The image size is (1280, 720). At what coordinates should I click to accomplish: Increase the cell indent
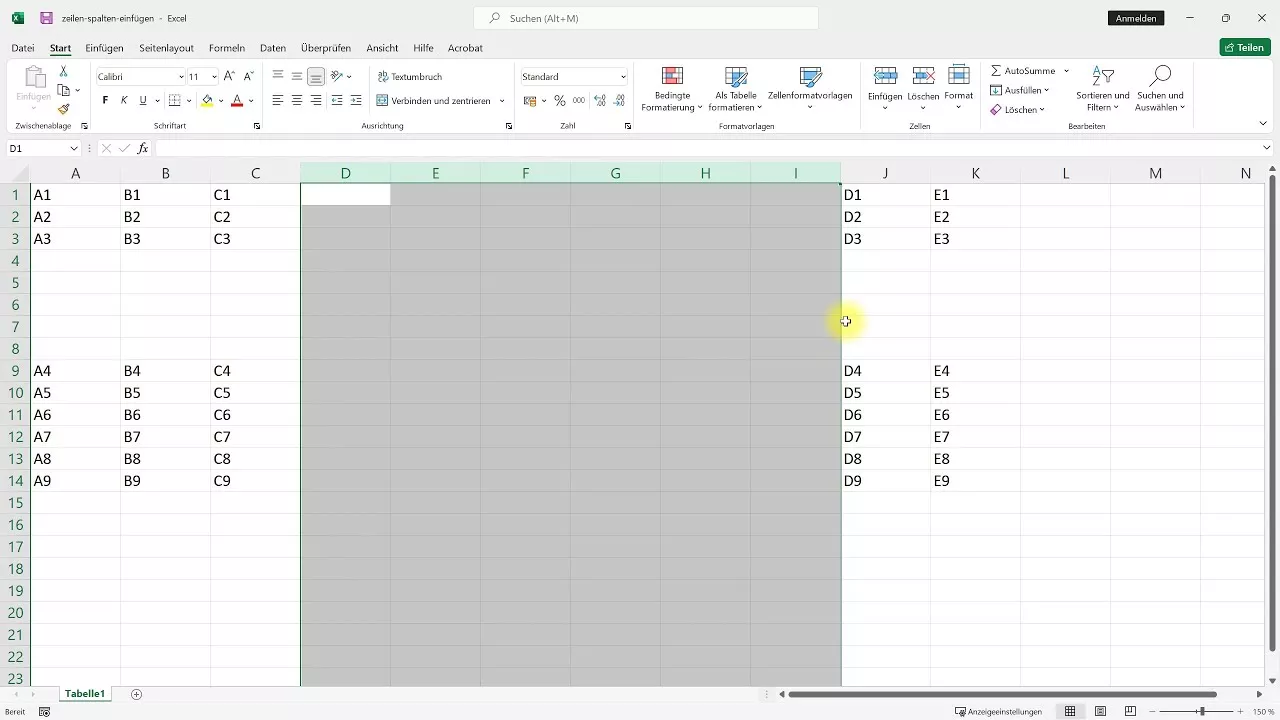[356, 100]
